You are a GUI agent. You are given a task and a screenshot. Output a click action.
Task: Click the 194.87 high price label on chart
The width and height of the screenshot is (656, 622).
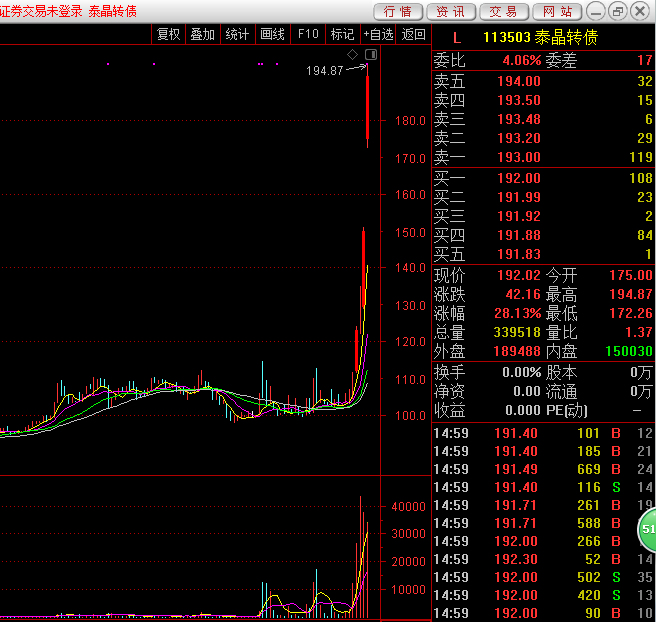(x=325, y=71)
